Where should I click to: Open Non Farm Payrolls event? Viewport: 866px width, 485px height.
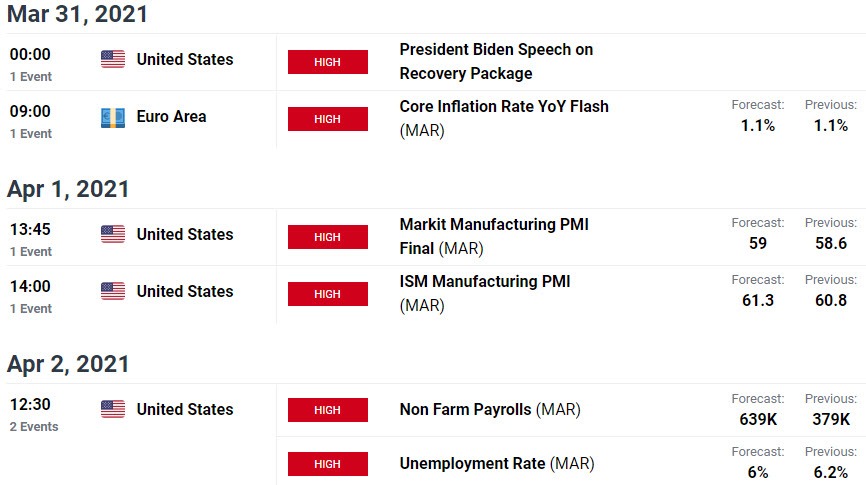[x=490, y=409]
